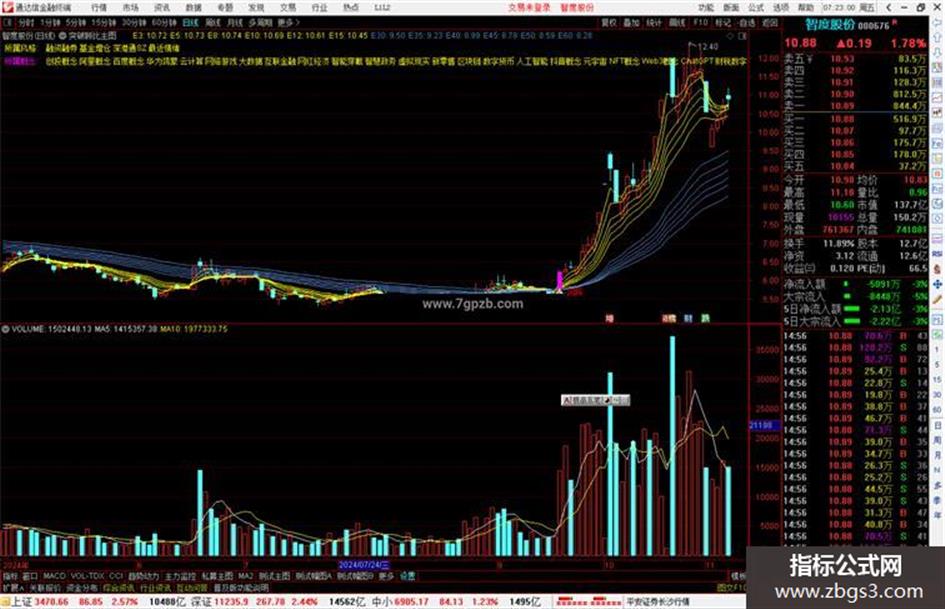Click the purple 所属概念 label
The image size is (945, 609).
[20, 61]
